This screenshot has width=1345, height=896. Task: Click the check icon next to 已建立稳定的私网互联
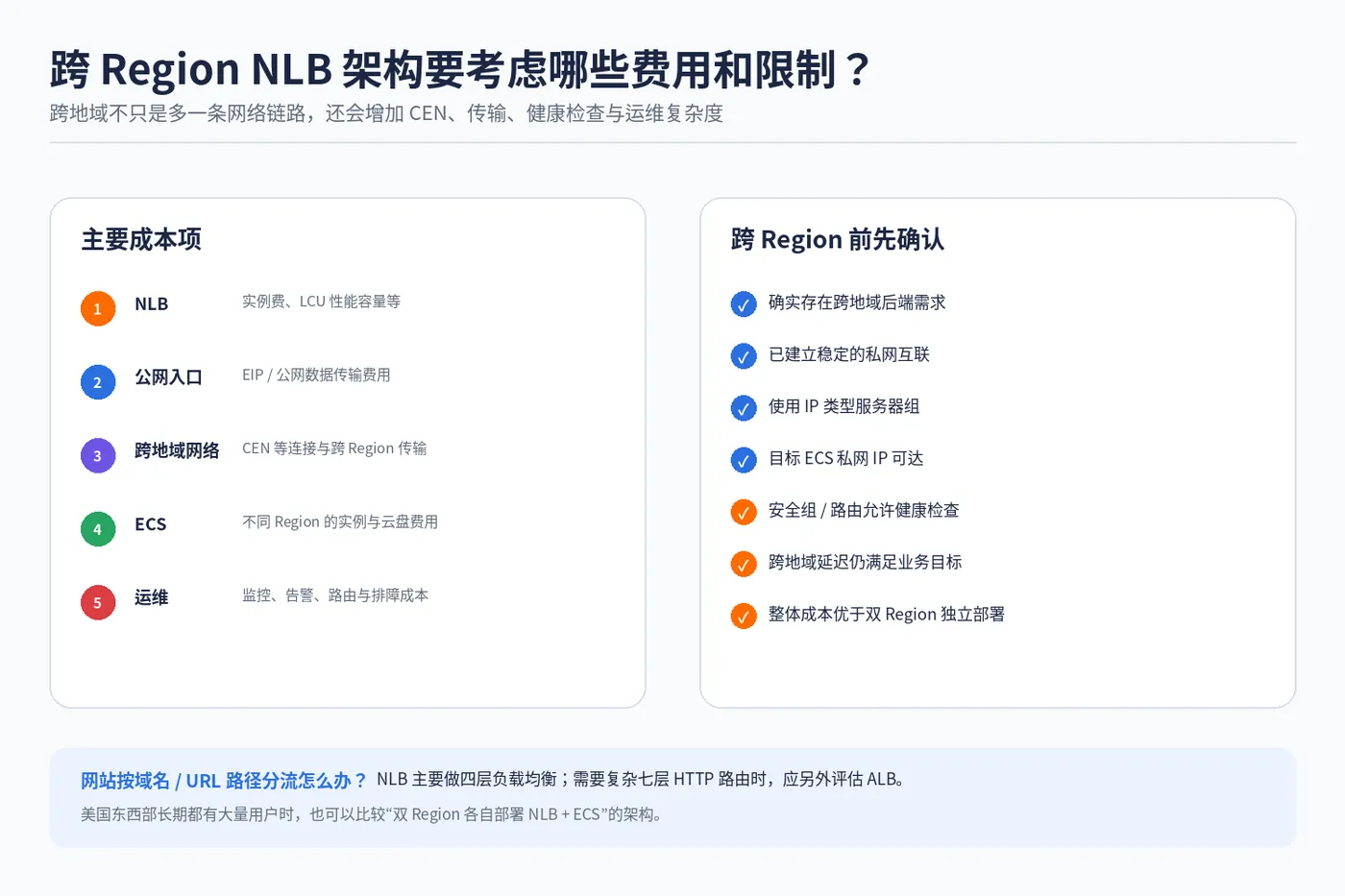point(744,356)
